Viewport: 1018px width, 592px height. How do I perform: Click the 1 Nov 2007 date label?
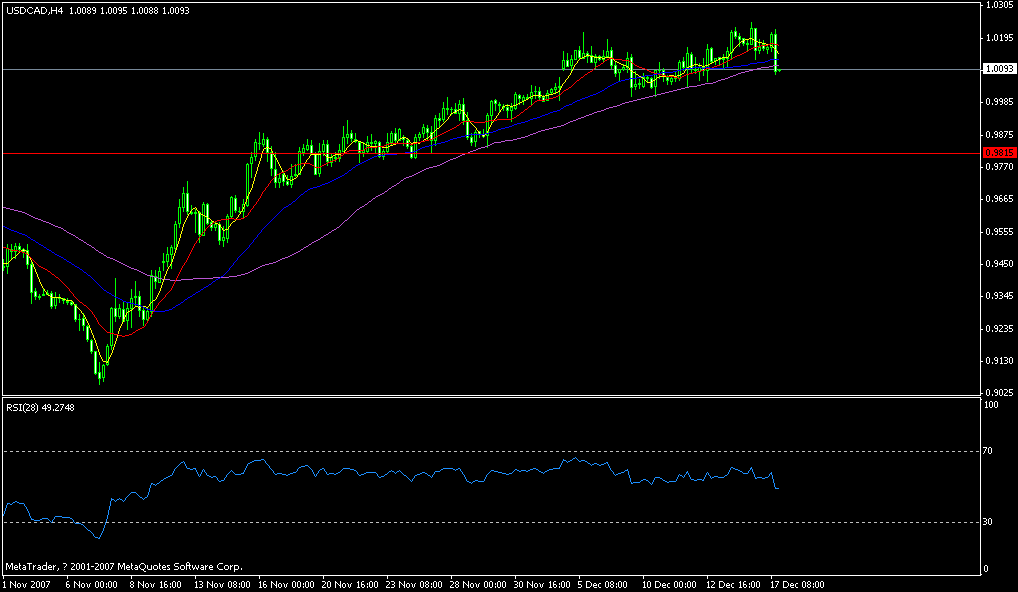[x=25, y=584]
